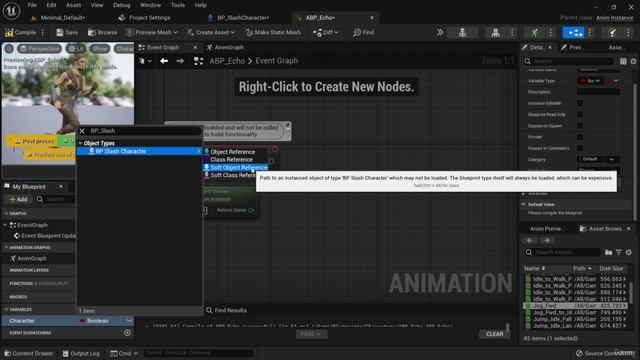The width and height of the screenshot is (640, 360).
Task: Click the Search Assets input field
Action: pyautogui.click(x=562, y=252)
